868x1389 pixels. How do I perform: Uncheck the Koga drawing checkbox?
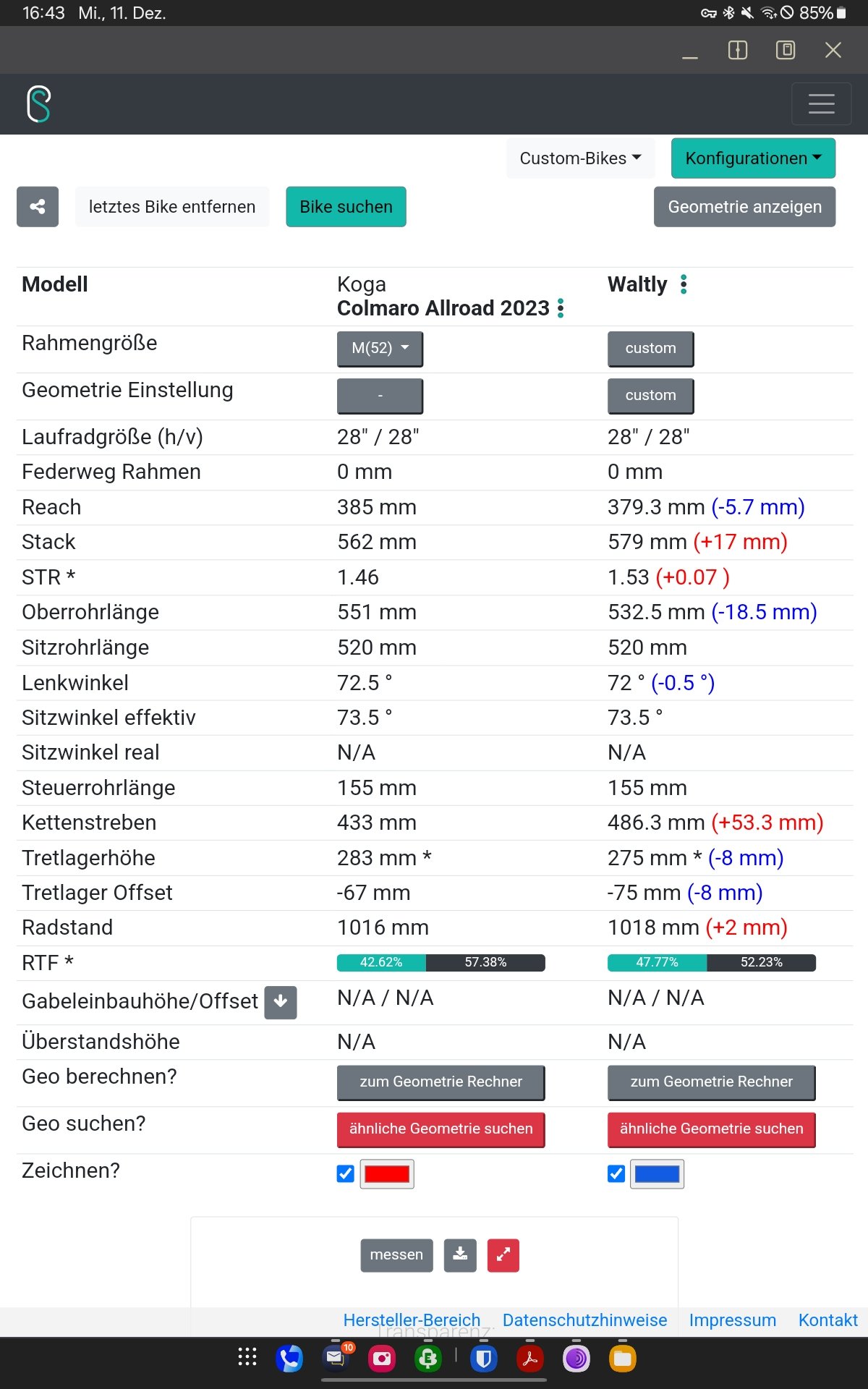coord(346,1173)
